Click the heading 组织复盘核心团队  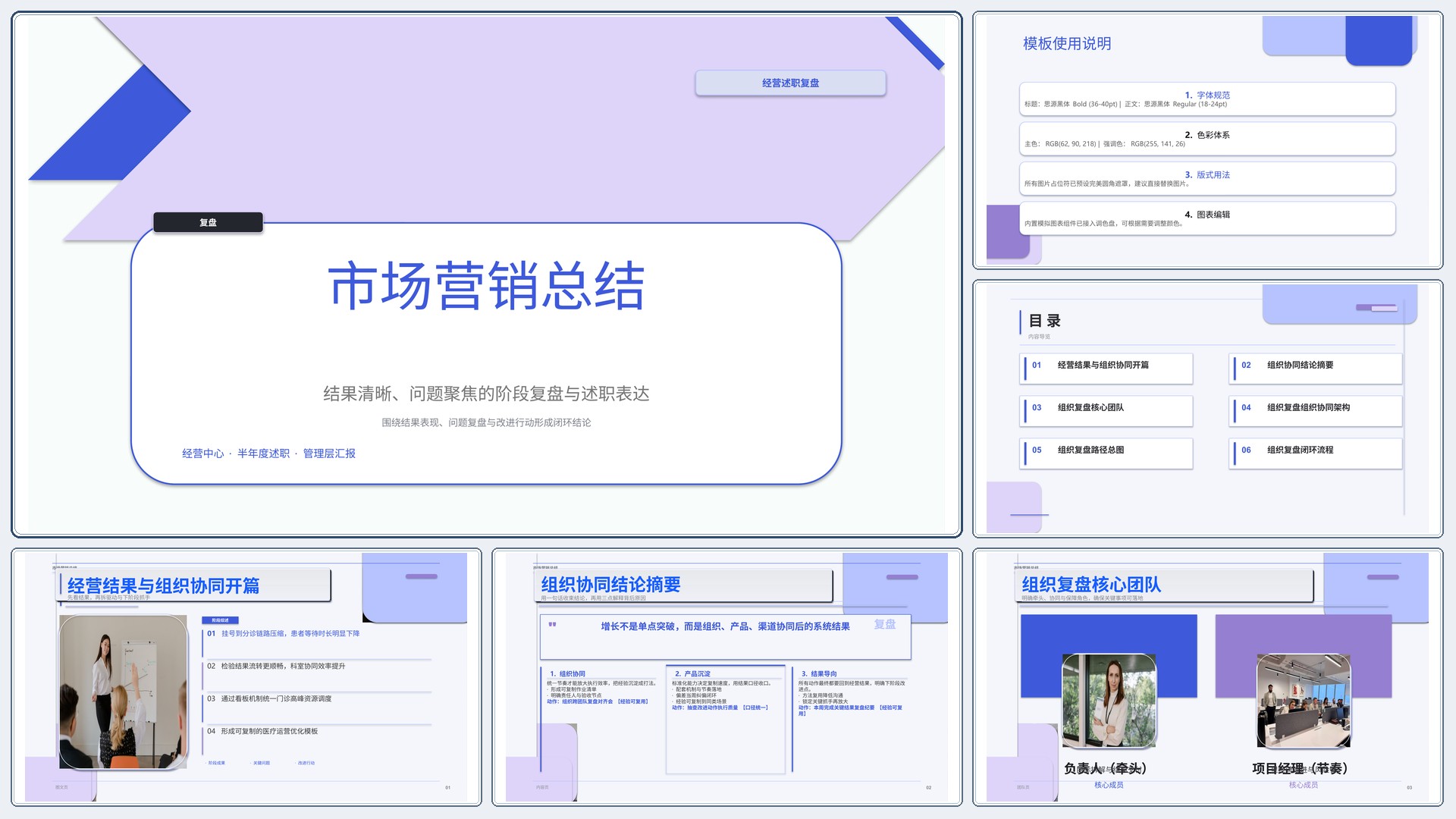(1090, 585)
